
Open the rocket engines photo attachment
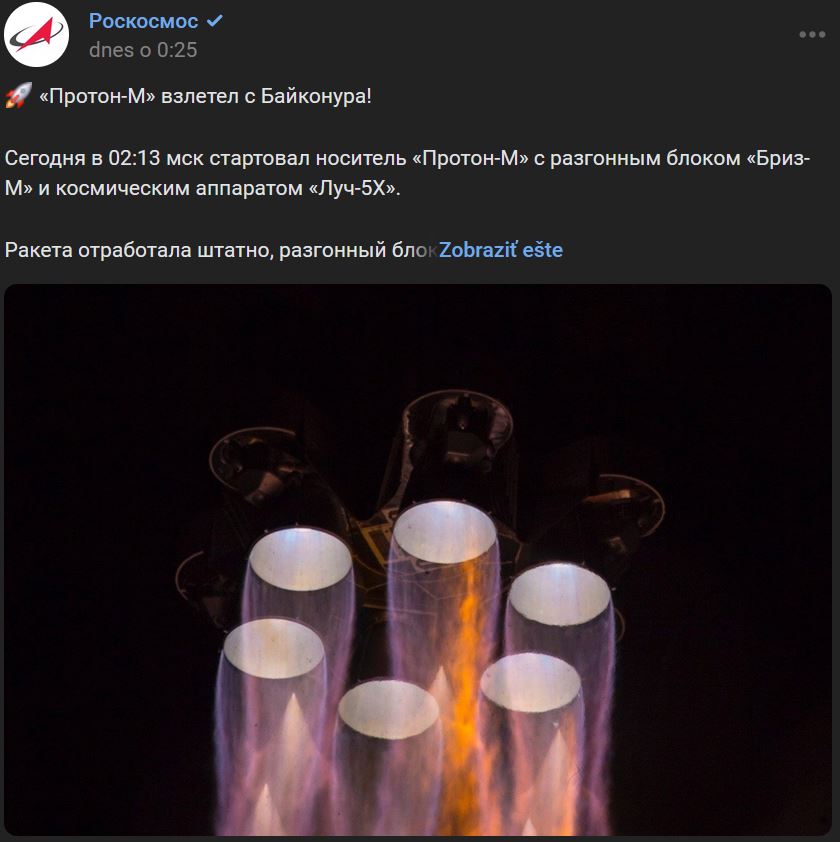[418, 560]
